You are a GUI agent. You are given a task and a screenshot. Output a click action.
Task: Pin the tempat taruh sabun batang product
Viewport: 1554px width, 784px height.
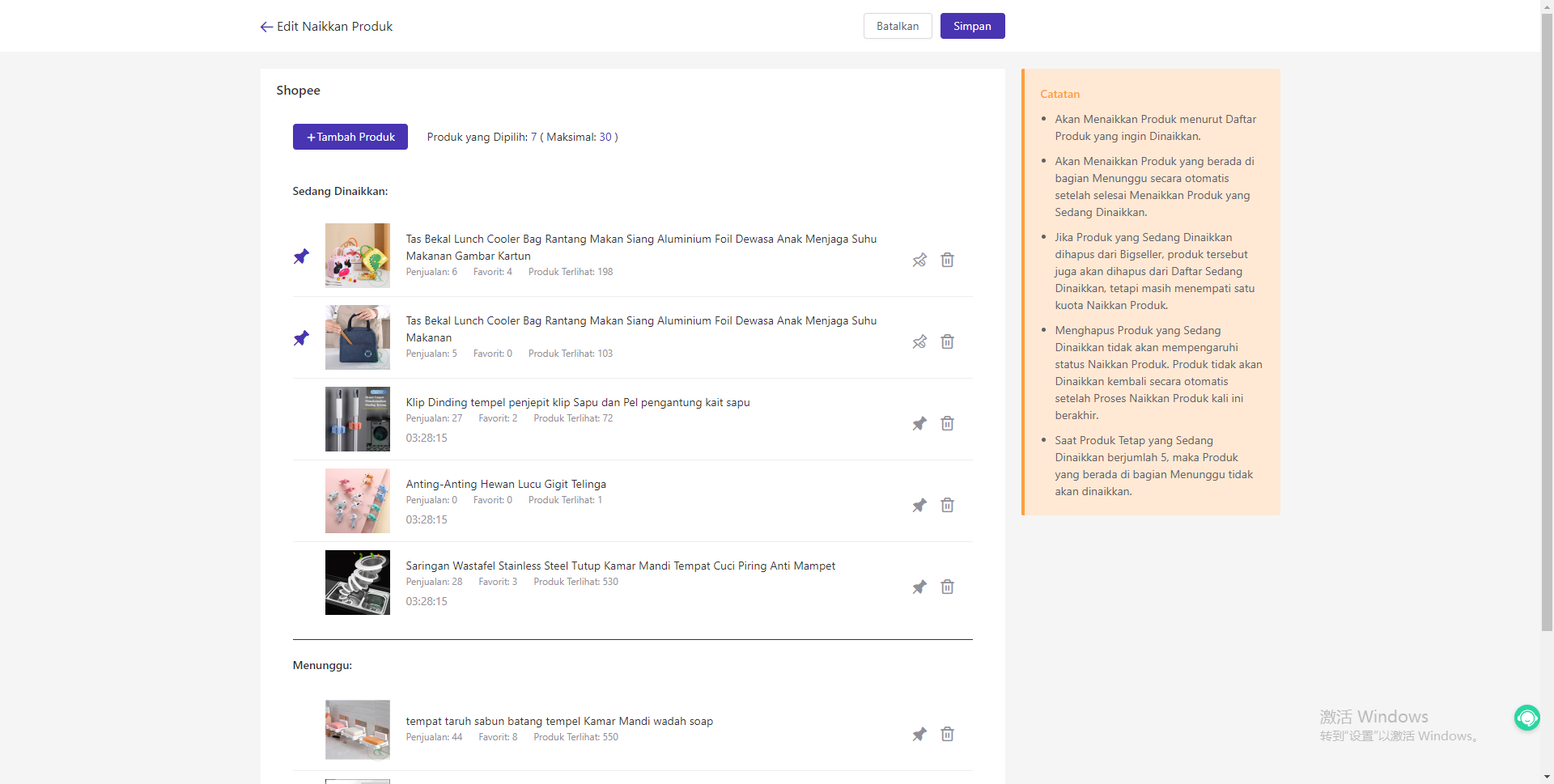919,735
